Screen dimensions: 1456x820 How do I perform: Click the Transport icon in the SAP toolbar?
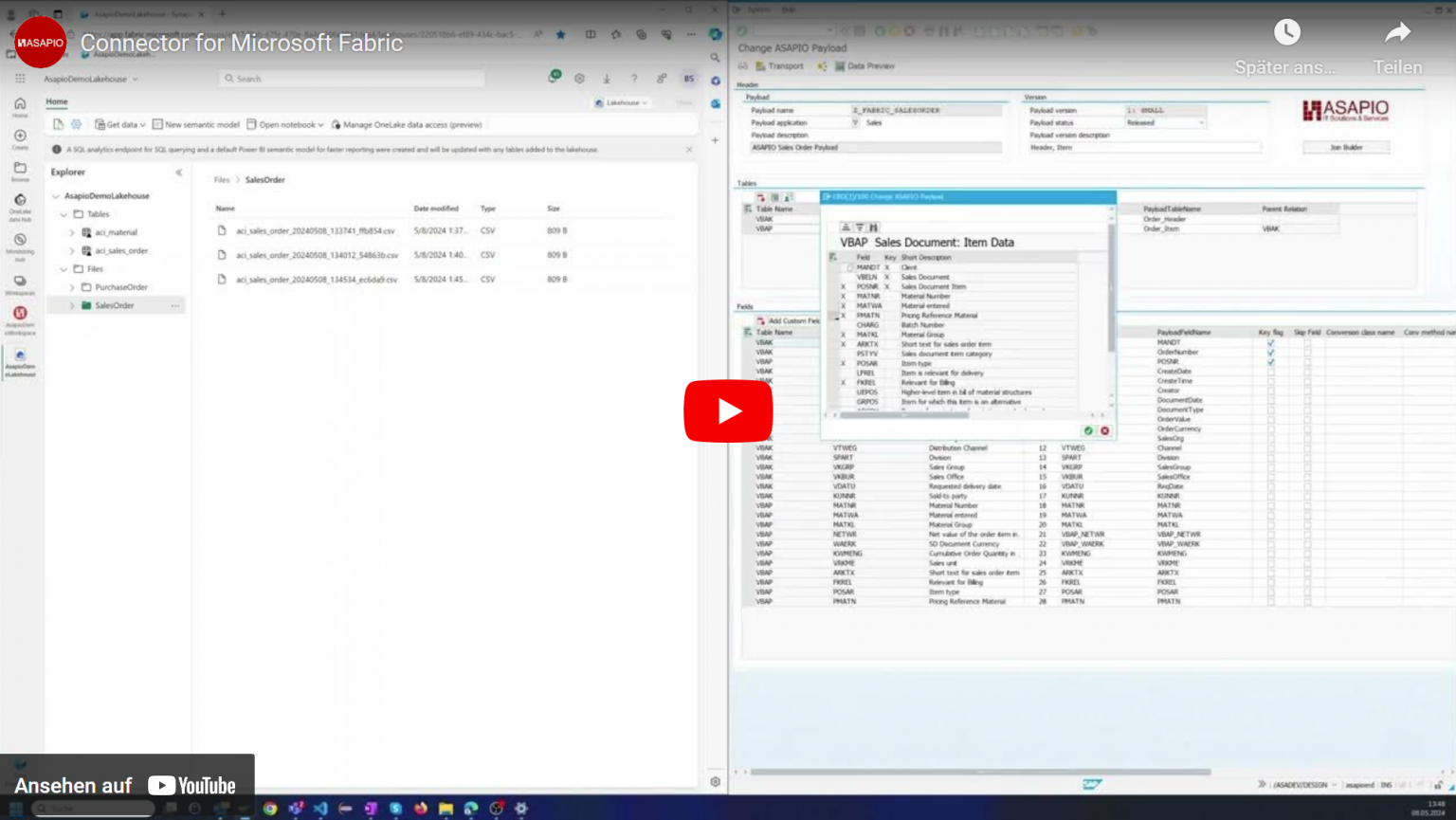(x=760, y=65)
